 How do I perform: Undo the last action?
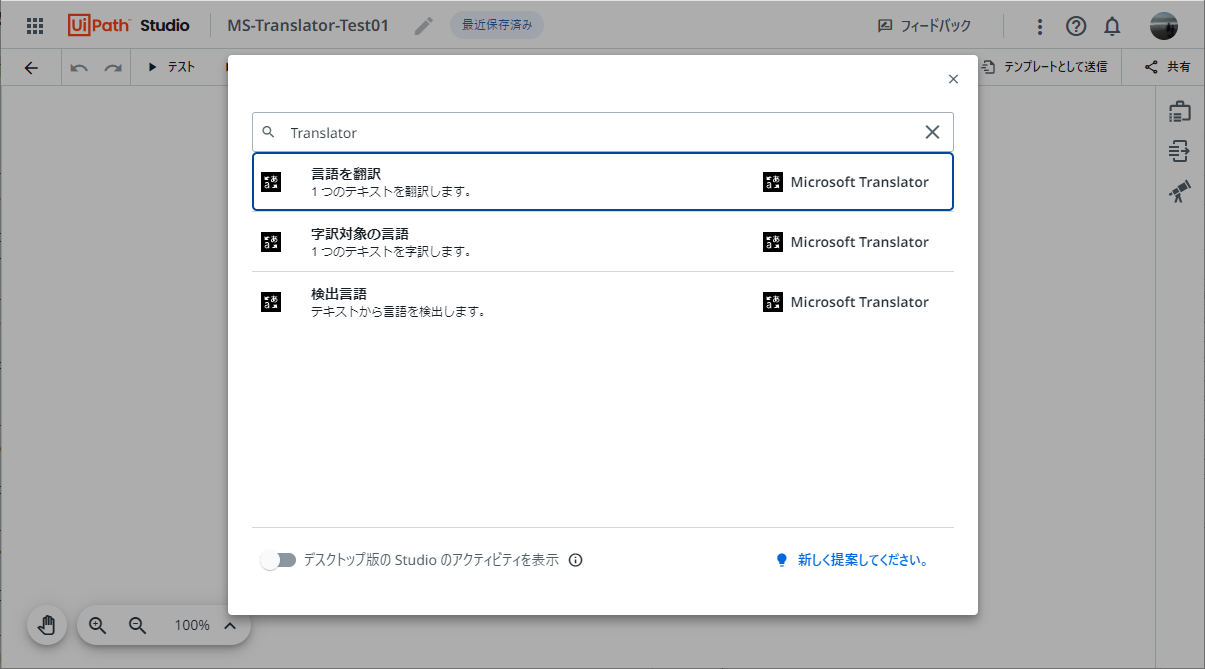[x=79, y=68]
